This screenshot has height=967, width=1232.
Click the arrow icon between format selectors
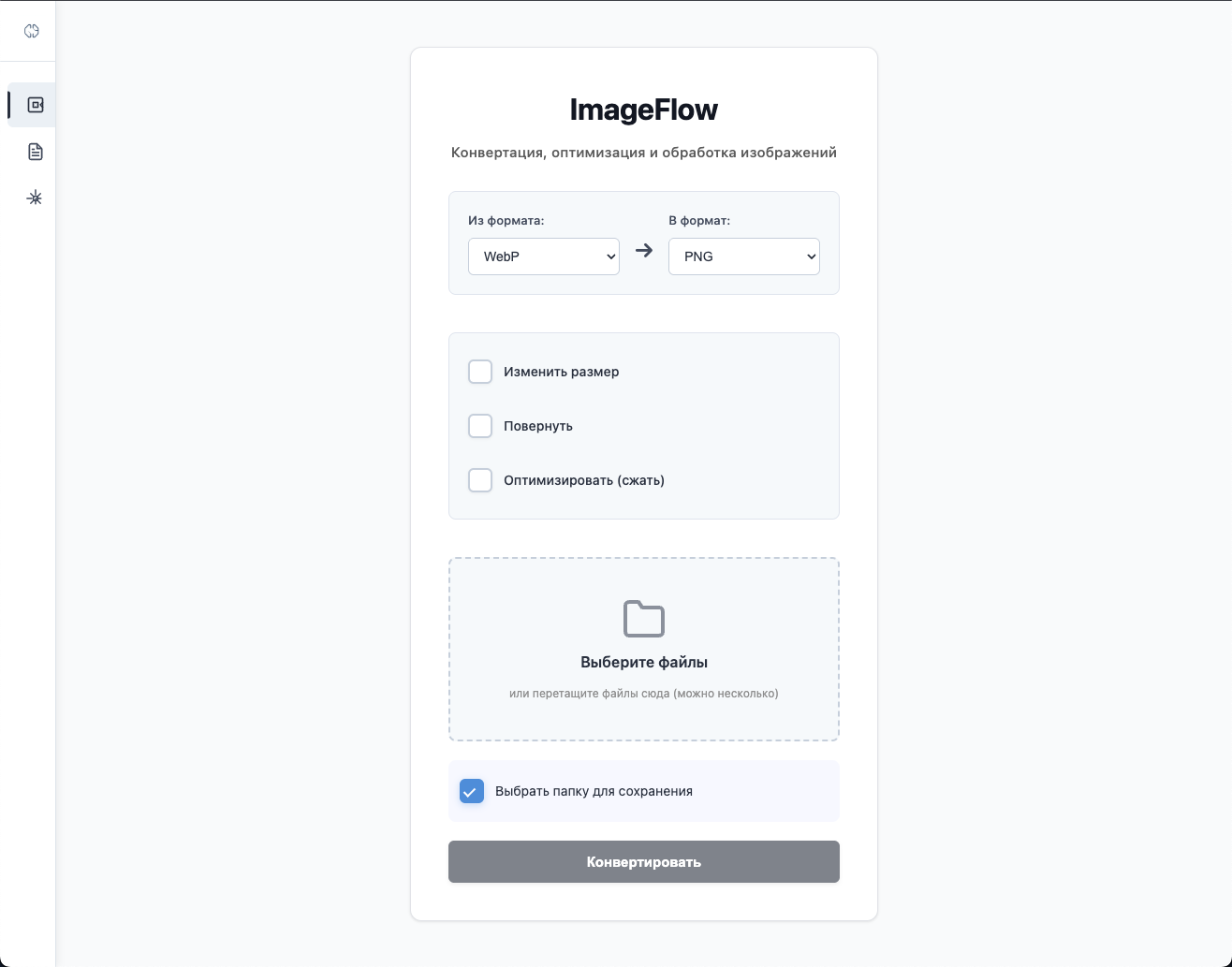[643, 251]
